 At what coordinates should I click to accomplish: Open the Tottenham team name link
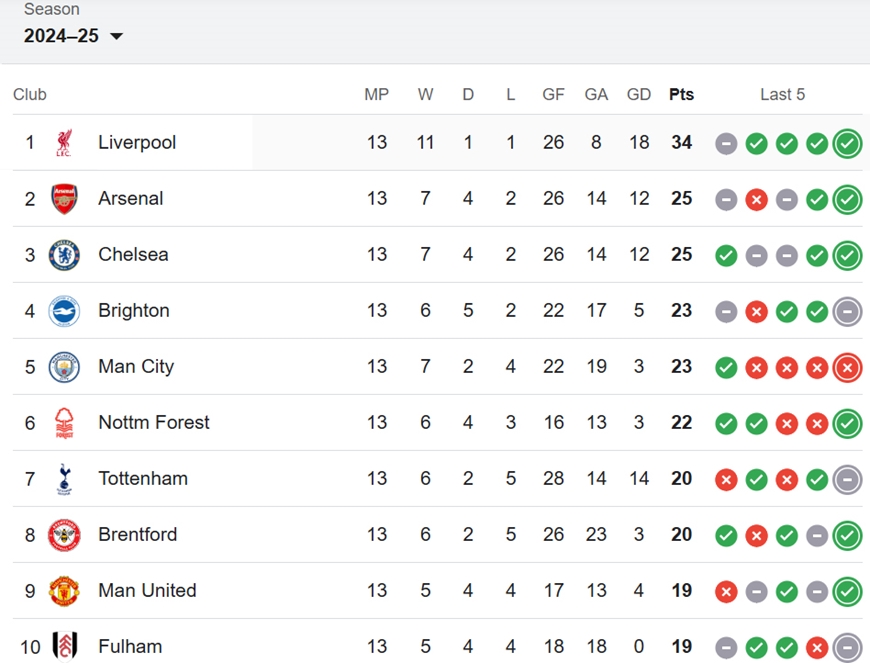[143, 478]
